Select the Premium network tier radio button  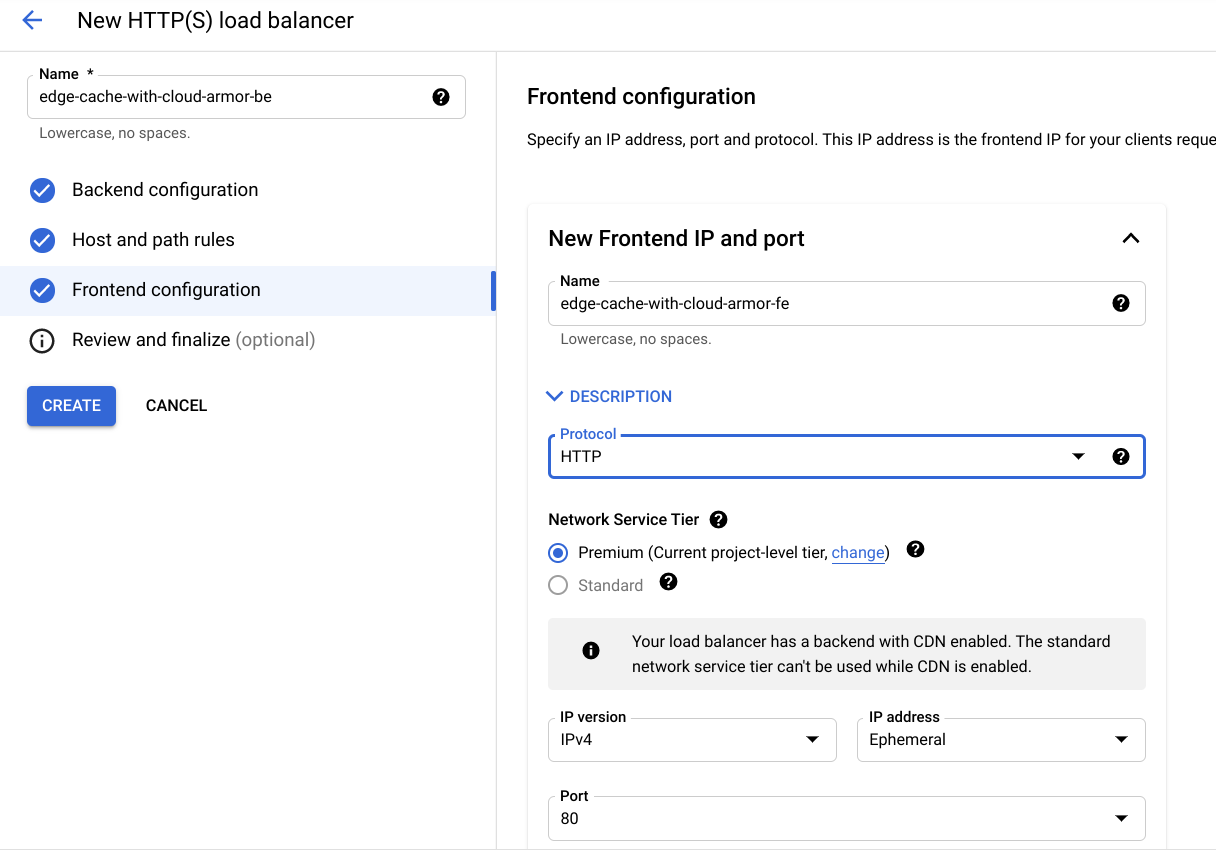click(x=558, y=553)
